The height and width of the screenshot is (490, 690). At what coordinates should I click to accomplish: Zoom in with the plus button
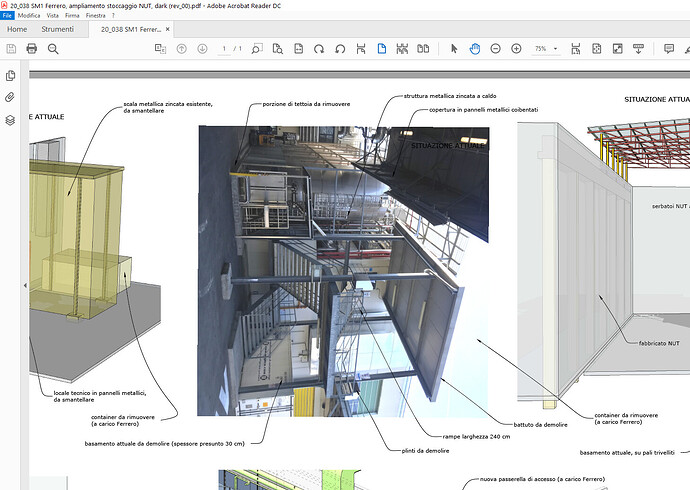[x=517, y=49]
